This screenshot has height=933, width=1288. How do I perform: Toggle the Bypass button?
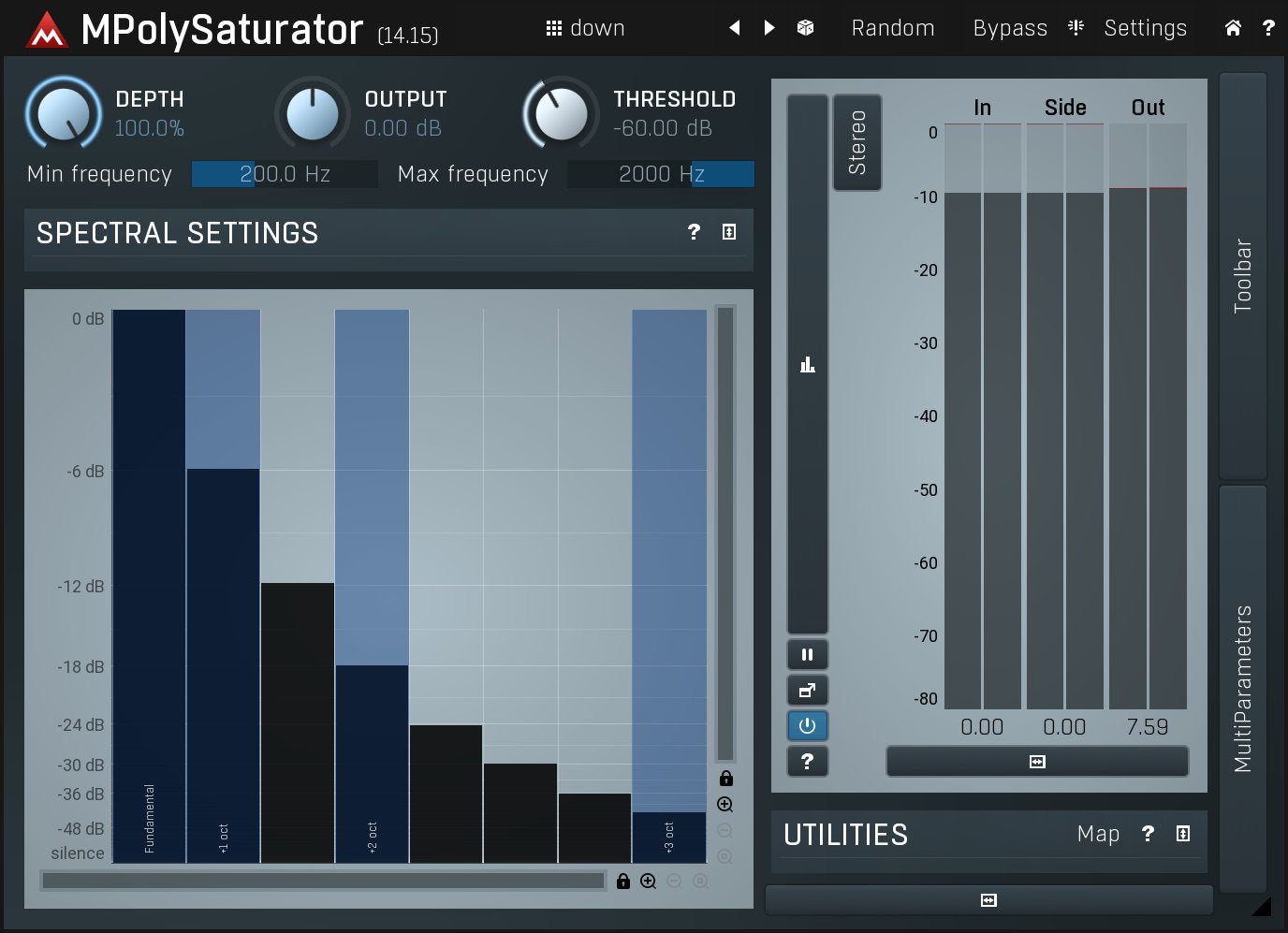(x=1010, y=28)
